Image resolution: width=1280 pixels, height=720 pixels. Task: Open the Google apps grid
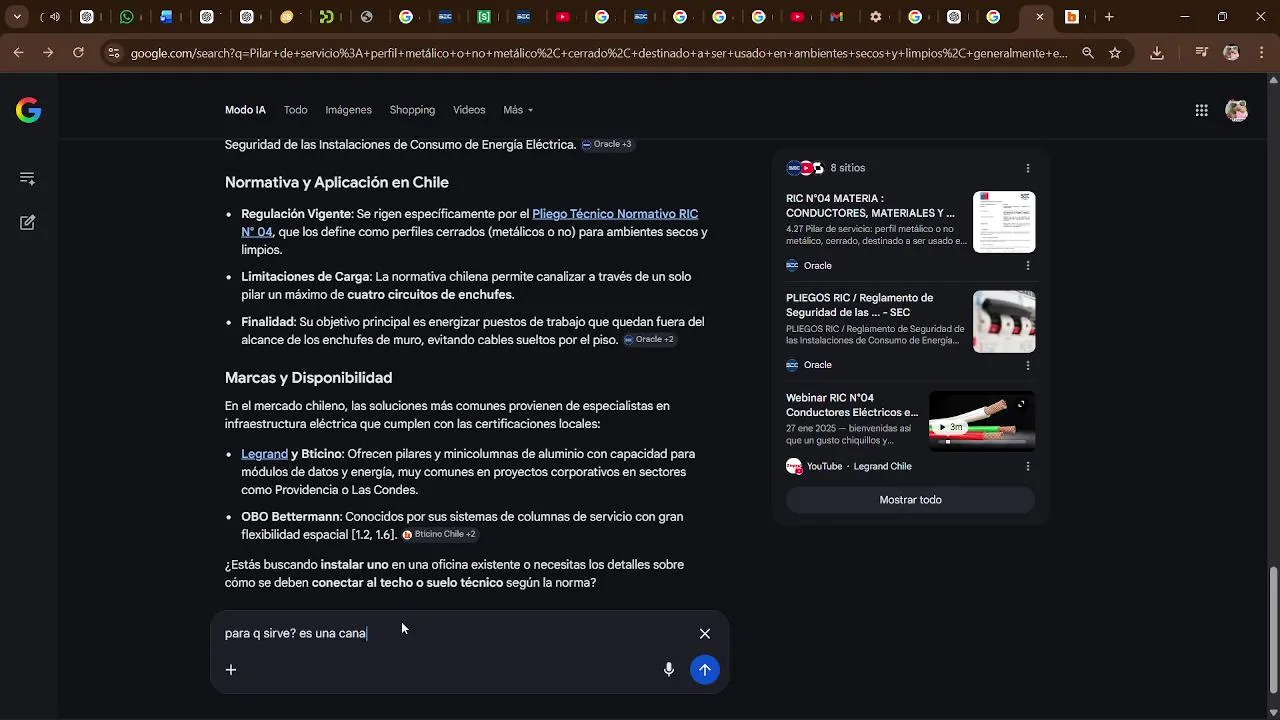pos(1202,110)
